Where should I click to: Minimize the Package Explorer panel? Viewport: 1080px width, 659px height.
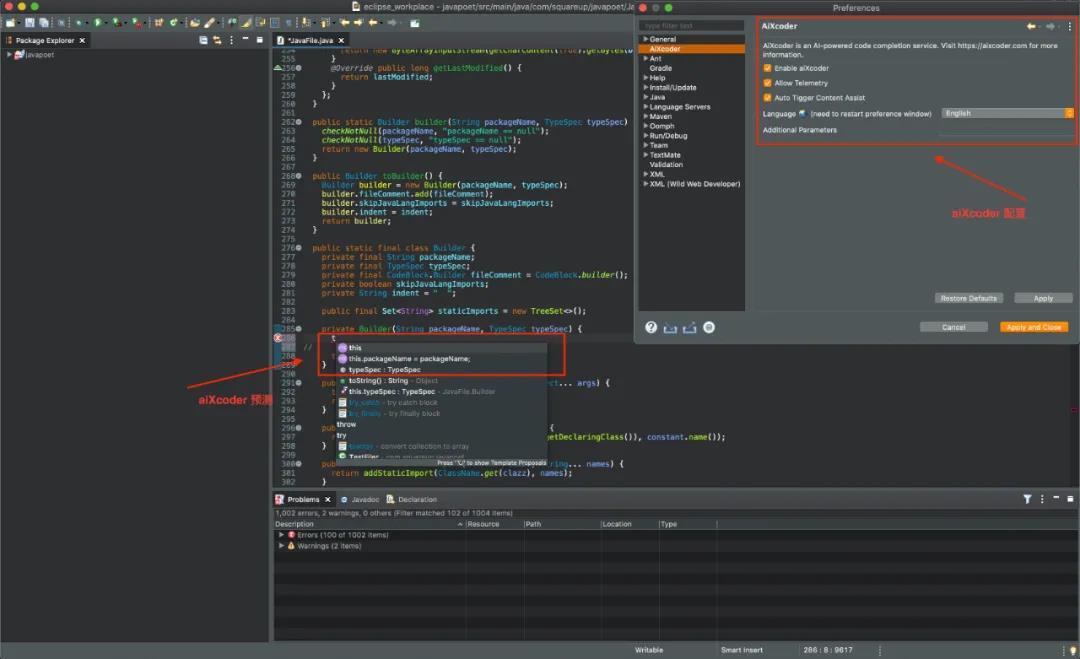245,39
